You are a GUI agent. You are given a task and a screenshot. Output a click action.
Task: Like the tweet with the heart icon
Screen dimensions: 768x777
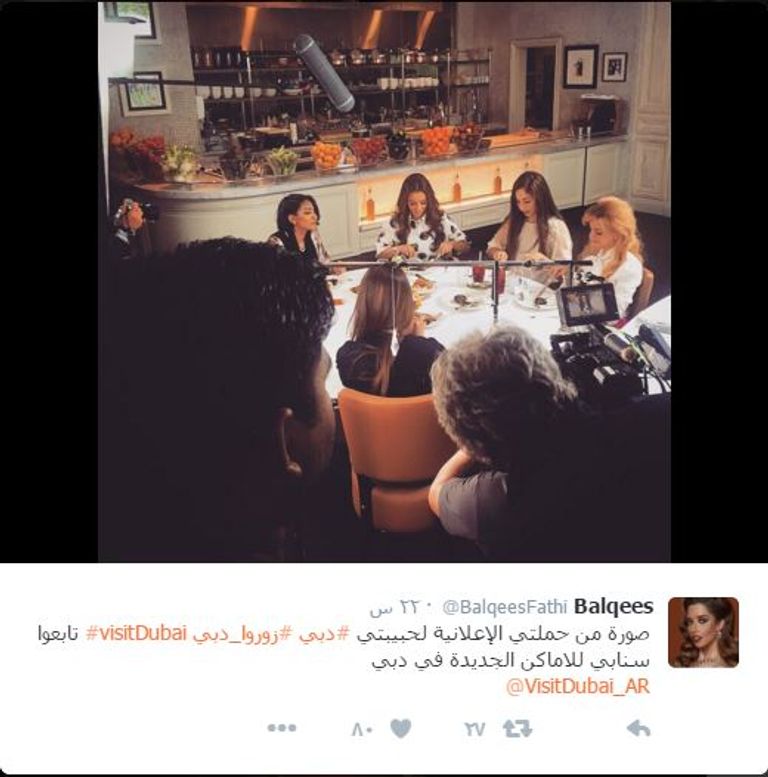(401, 728)
